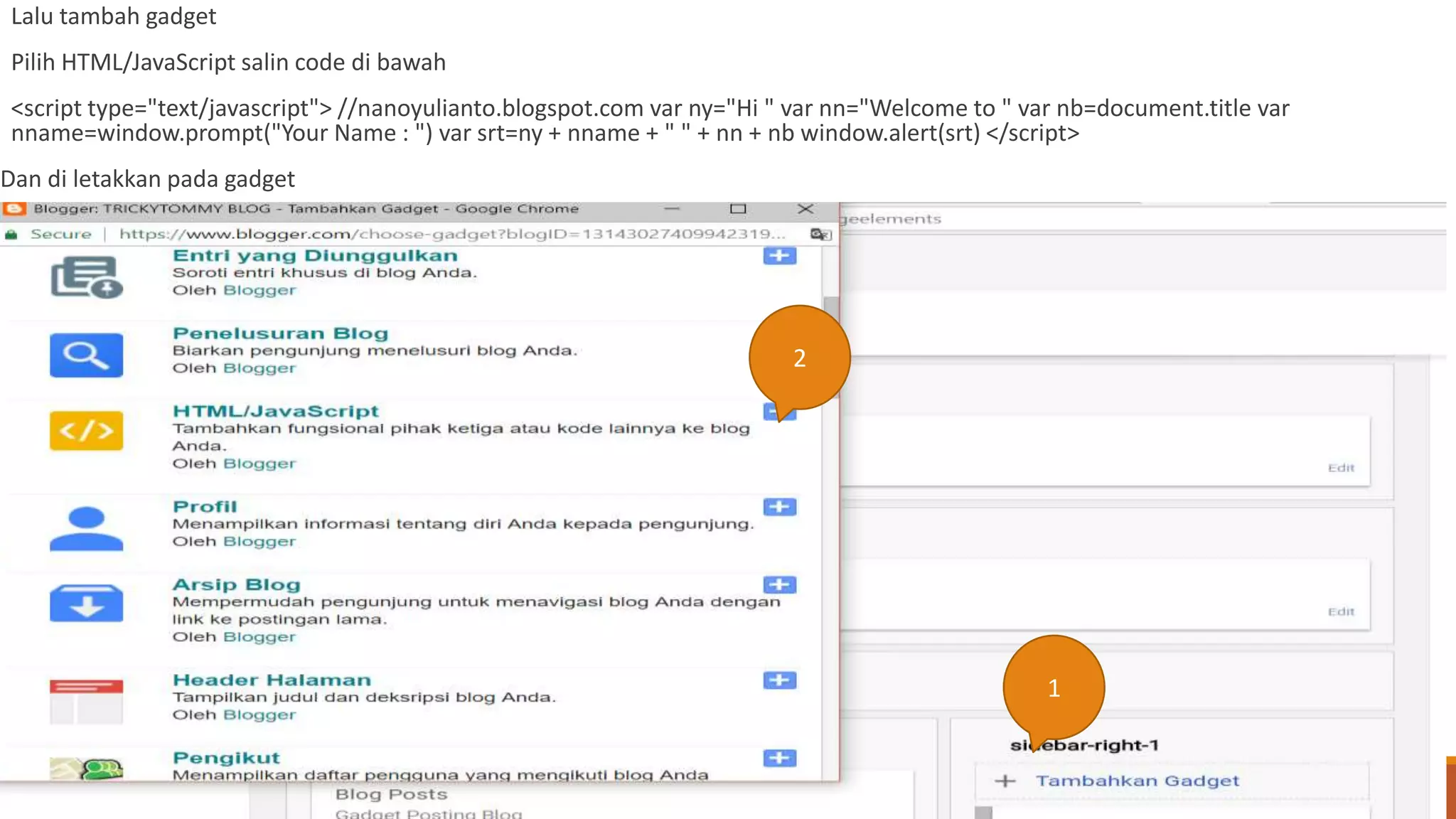Click the translate icon in address bar
The height and width of the screenshot is (819, 1456).
[820, 234]
